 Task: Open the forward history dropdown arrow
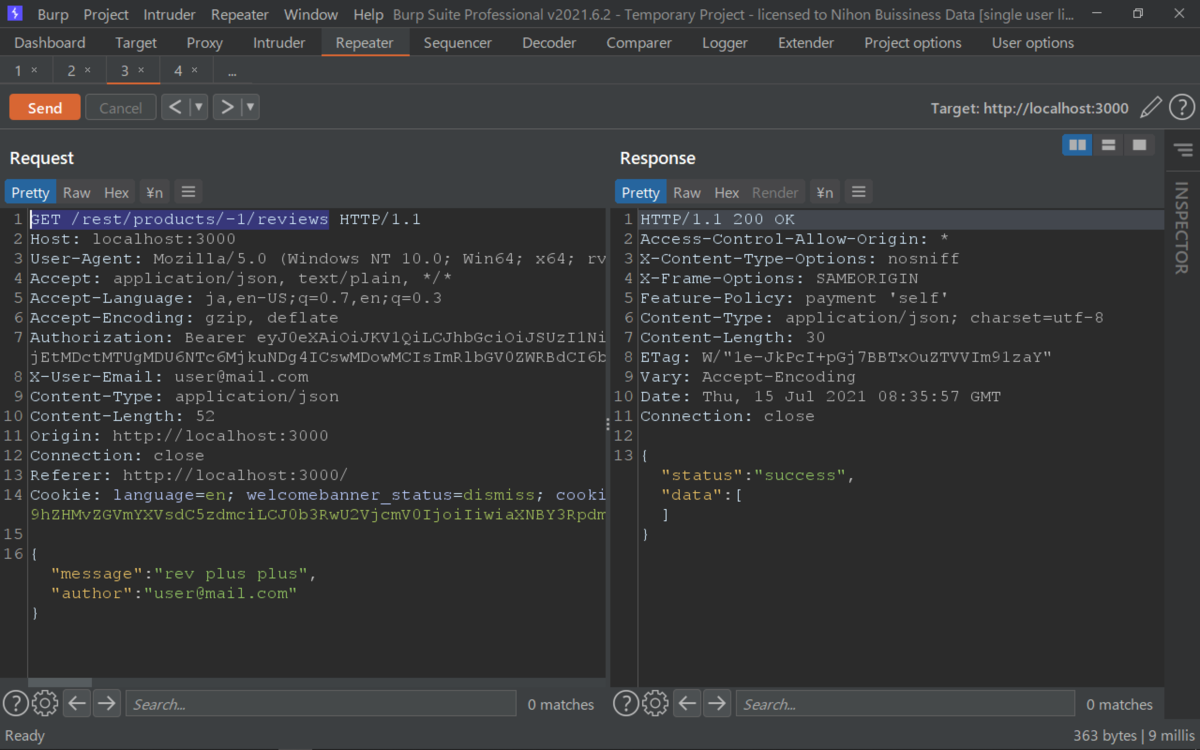coord(251,107)
